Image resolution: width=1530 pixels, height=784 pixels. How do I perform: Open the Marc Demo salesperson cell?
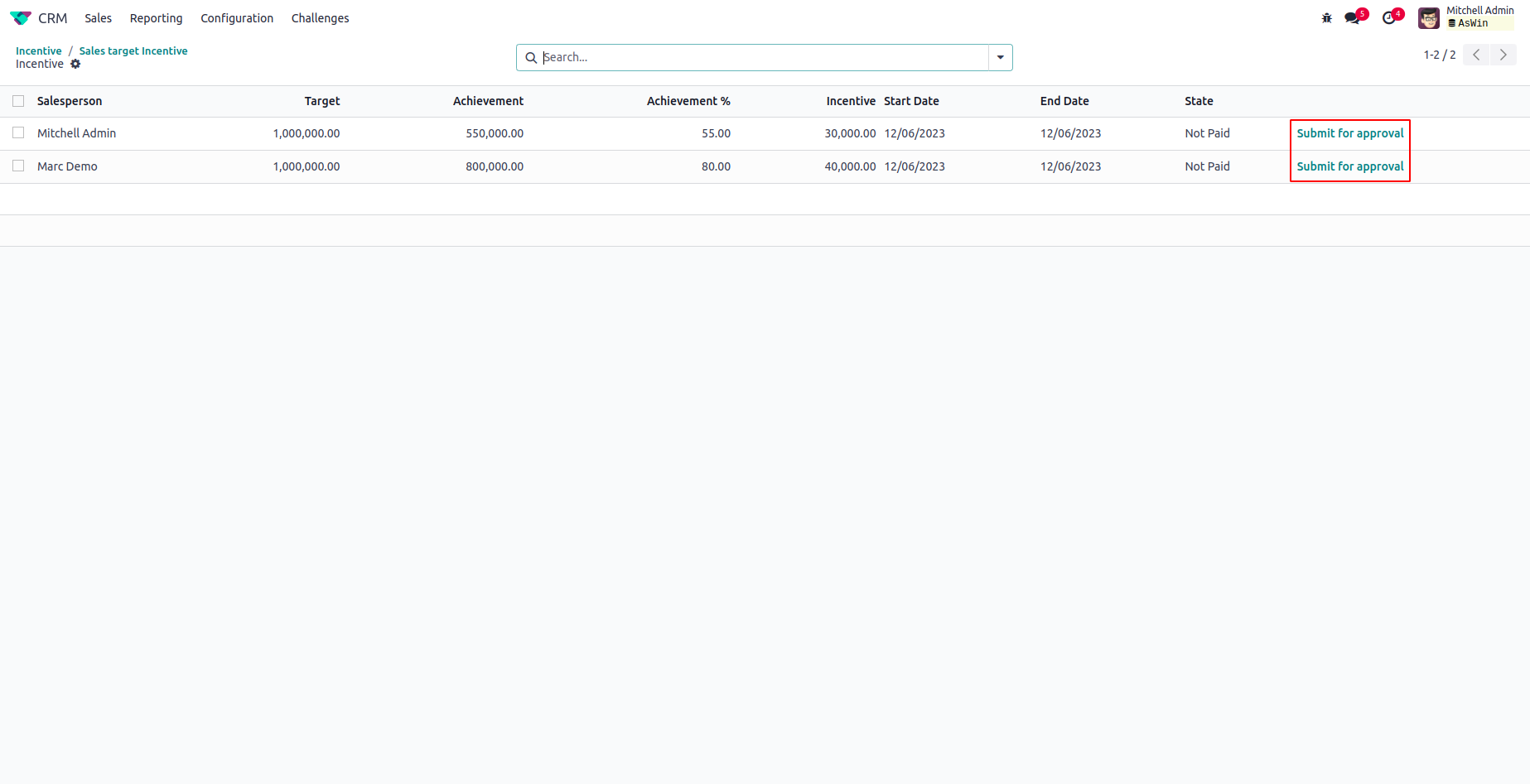(x=67, y=166)
